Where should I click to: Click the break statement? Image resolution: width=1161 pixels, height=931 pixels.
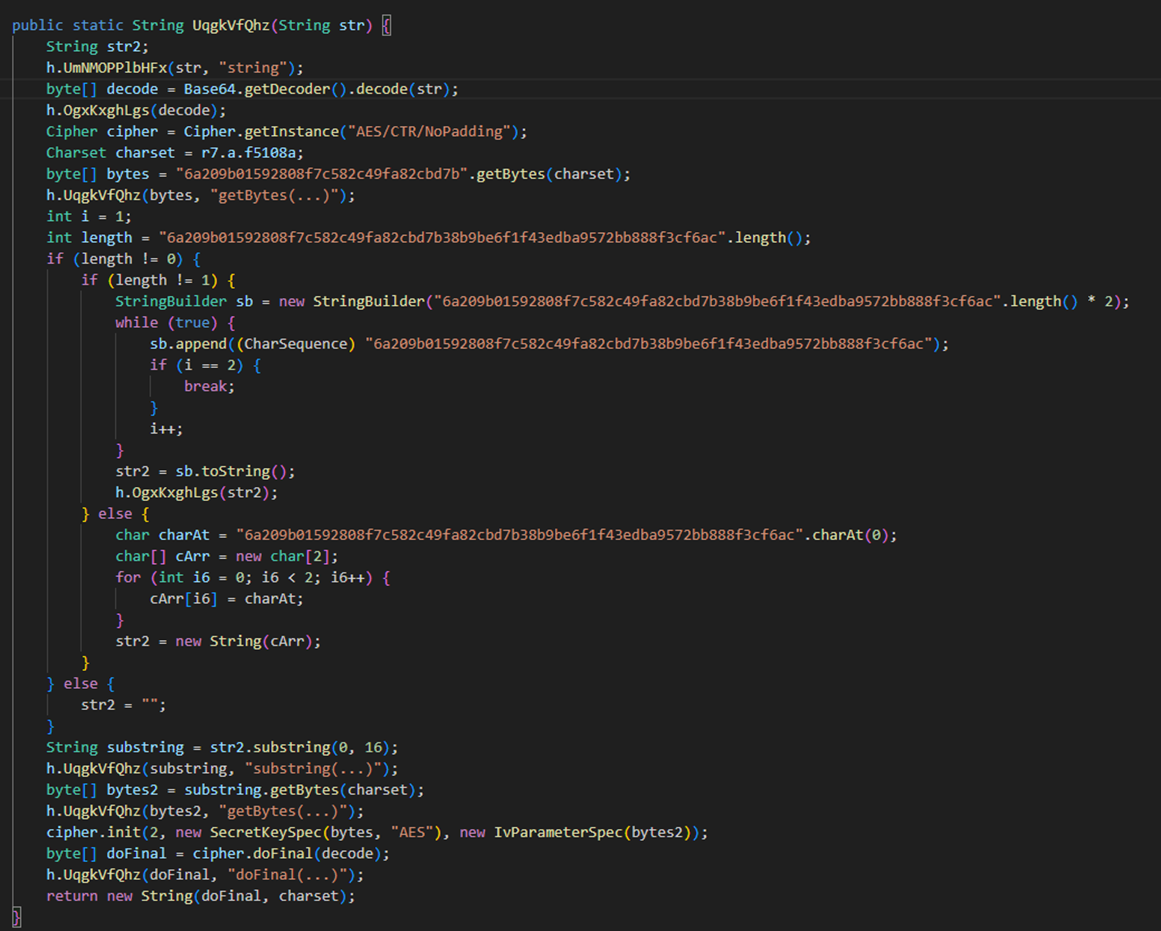[x=209, y=387]
